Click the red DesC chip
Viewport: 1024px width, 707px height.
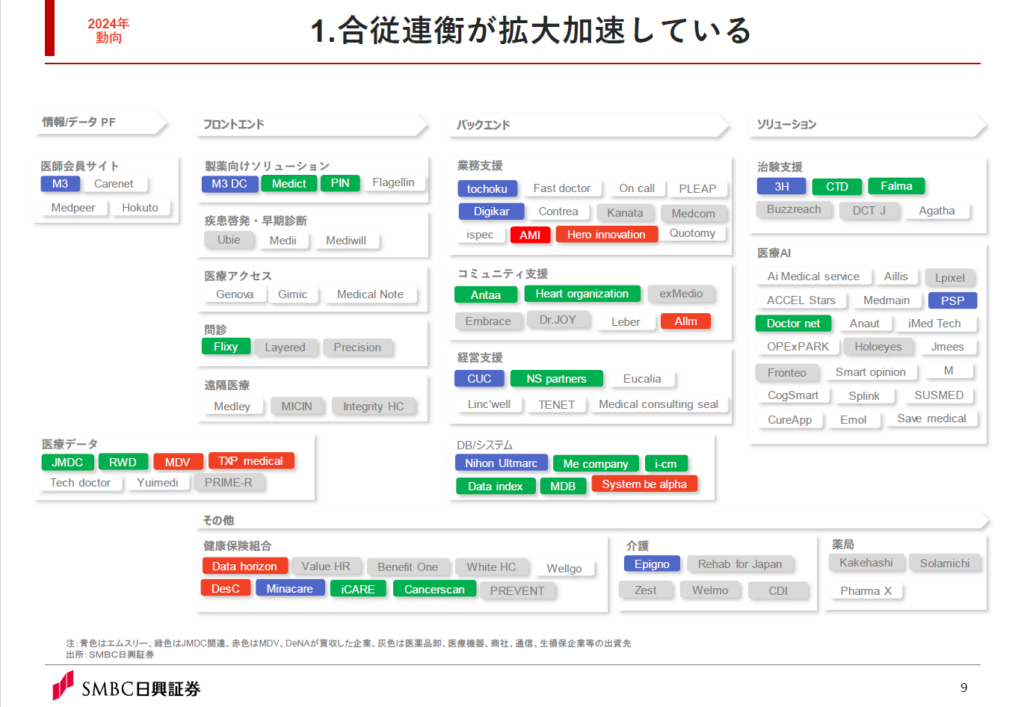[x=225, y=589]
